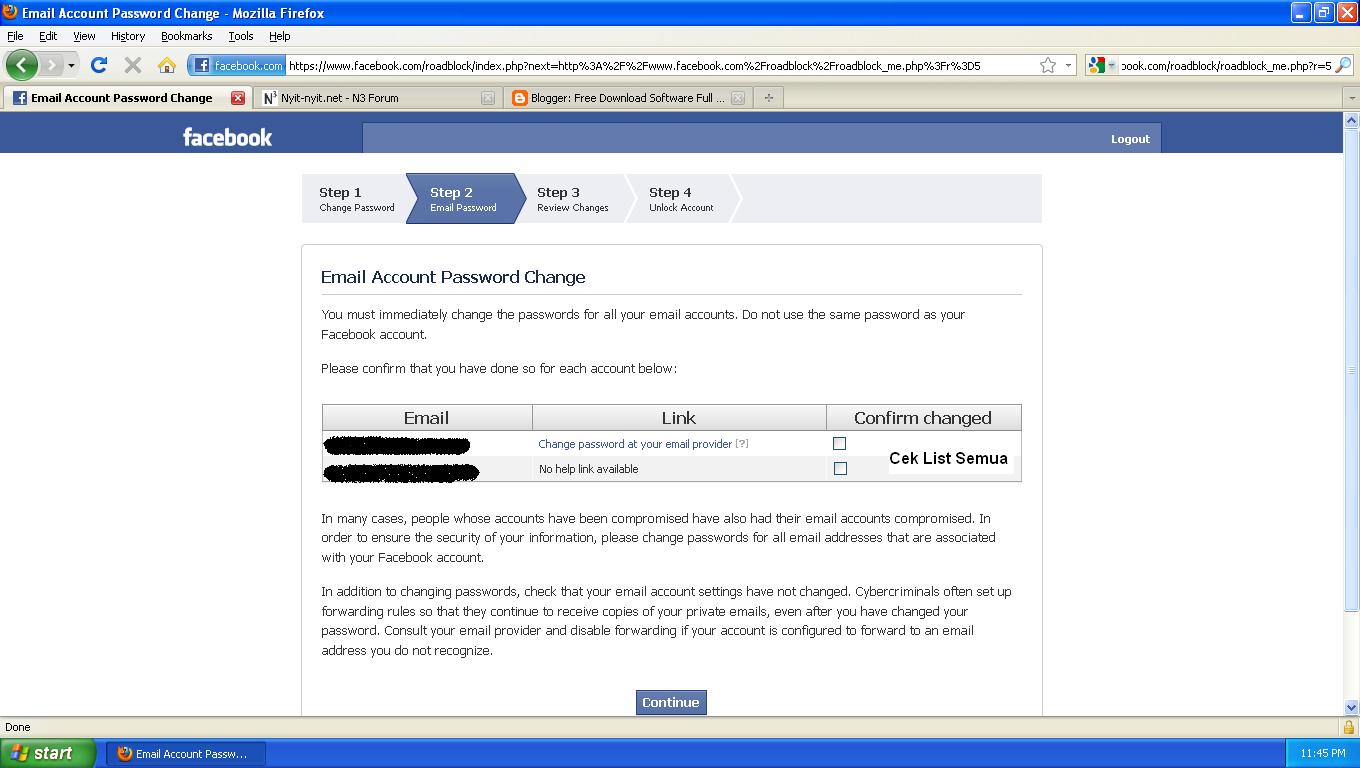Go to the Home page icon

pos(167,65)
